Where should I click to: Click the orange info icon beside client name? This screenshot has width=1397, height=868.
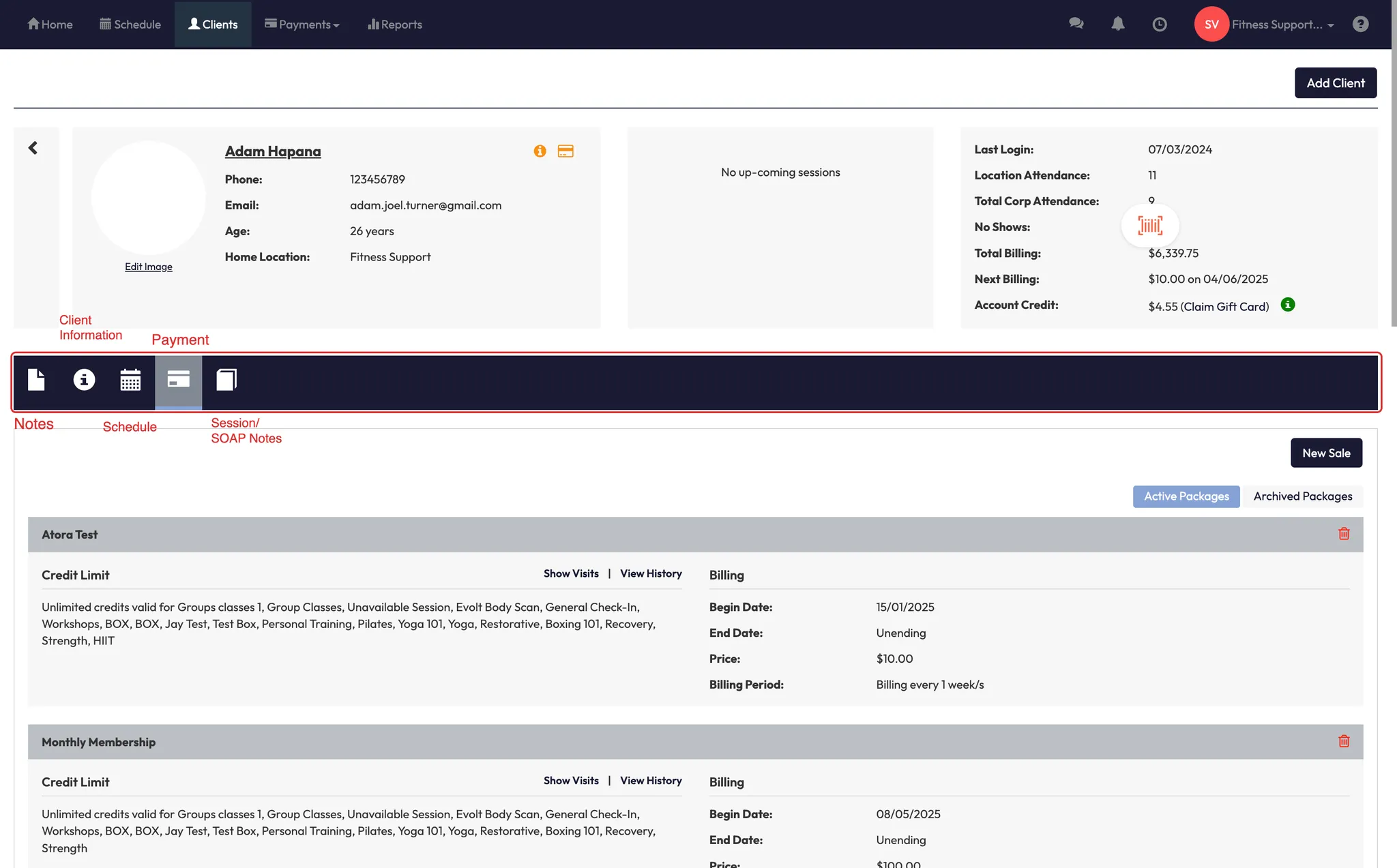pyautogui.click(x=540, y=151)
